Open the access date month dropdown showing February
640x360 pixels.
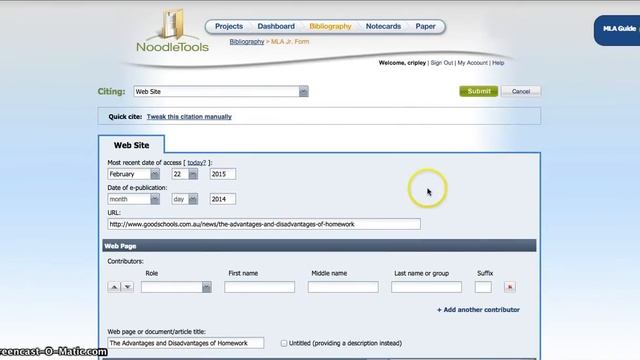[133, 174]
